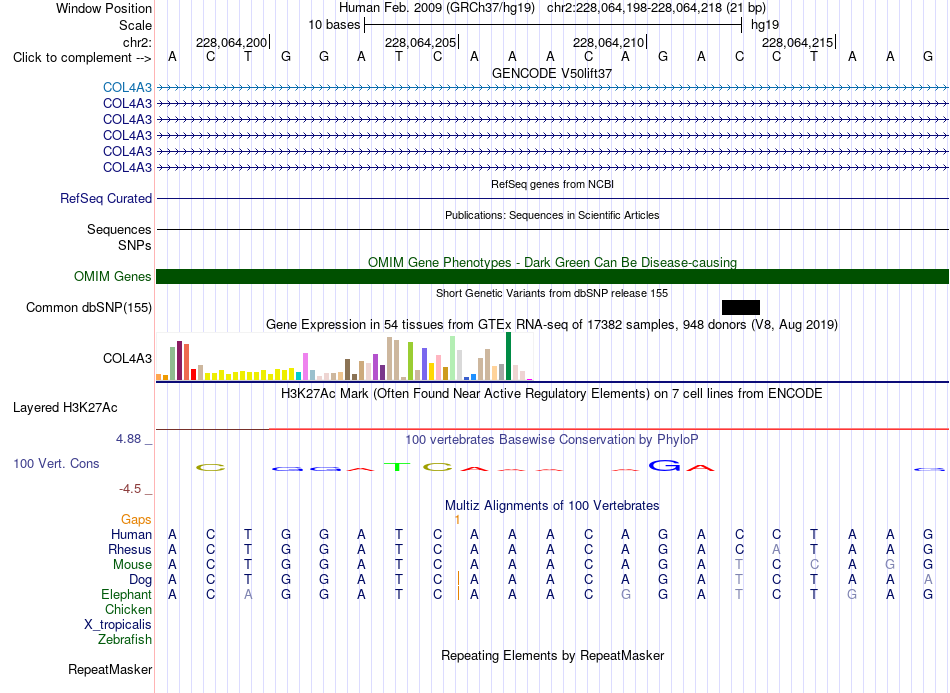Viewport: 950px width, 693px height.
Task: Click the hg19 label beside the scale bar
Action: pyautogui.click(x=765, y=25)
